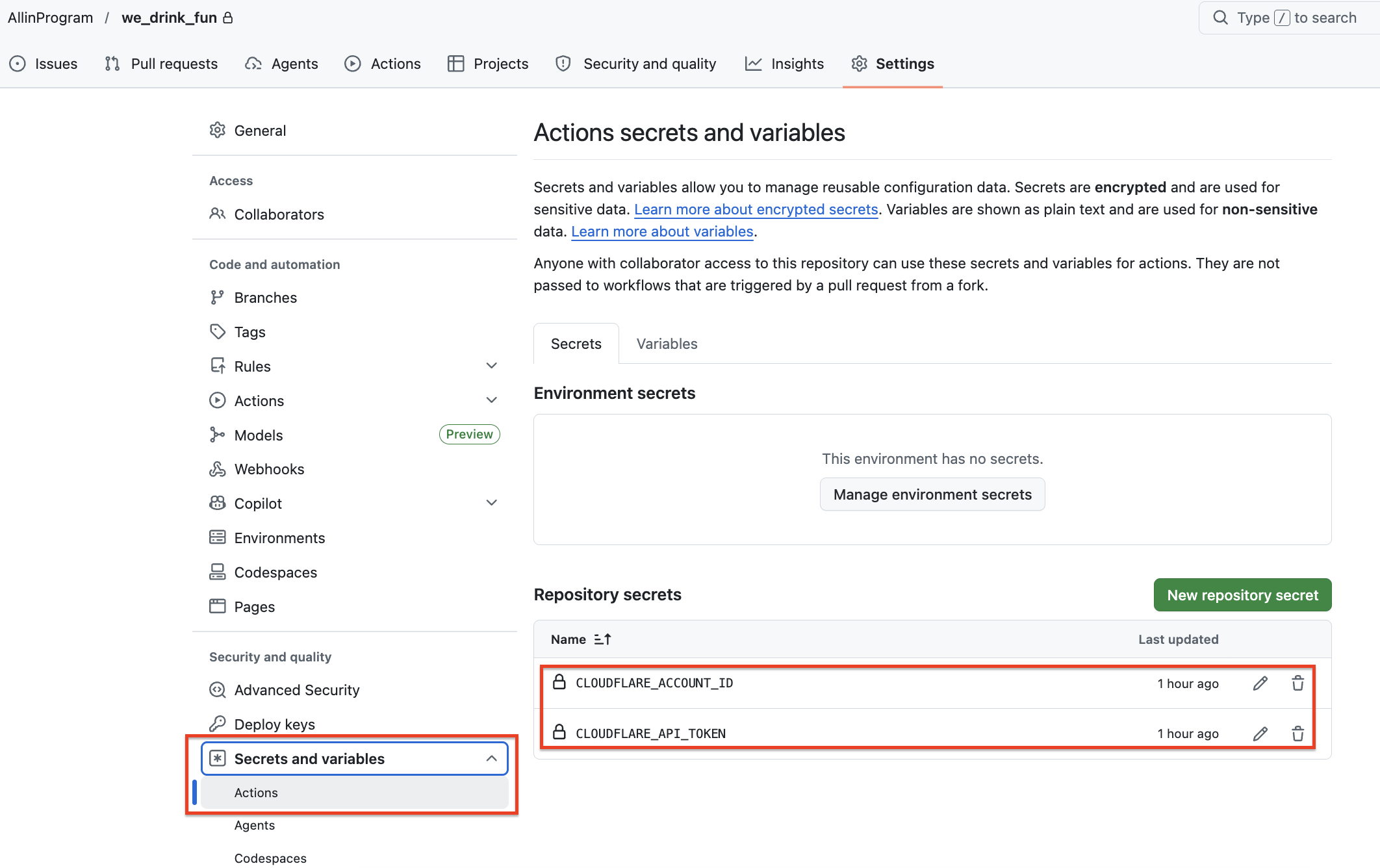
Task: Click the Branches icon in sidebar
Action: tap(217, 298)
